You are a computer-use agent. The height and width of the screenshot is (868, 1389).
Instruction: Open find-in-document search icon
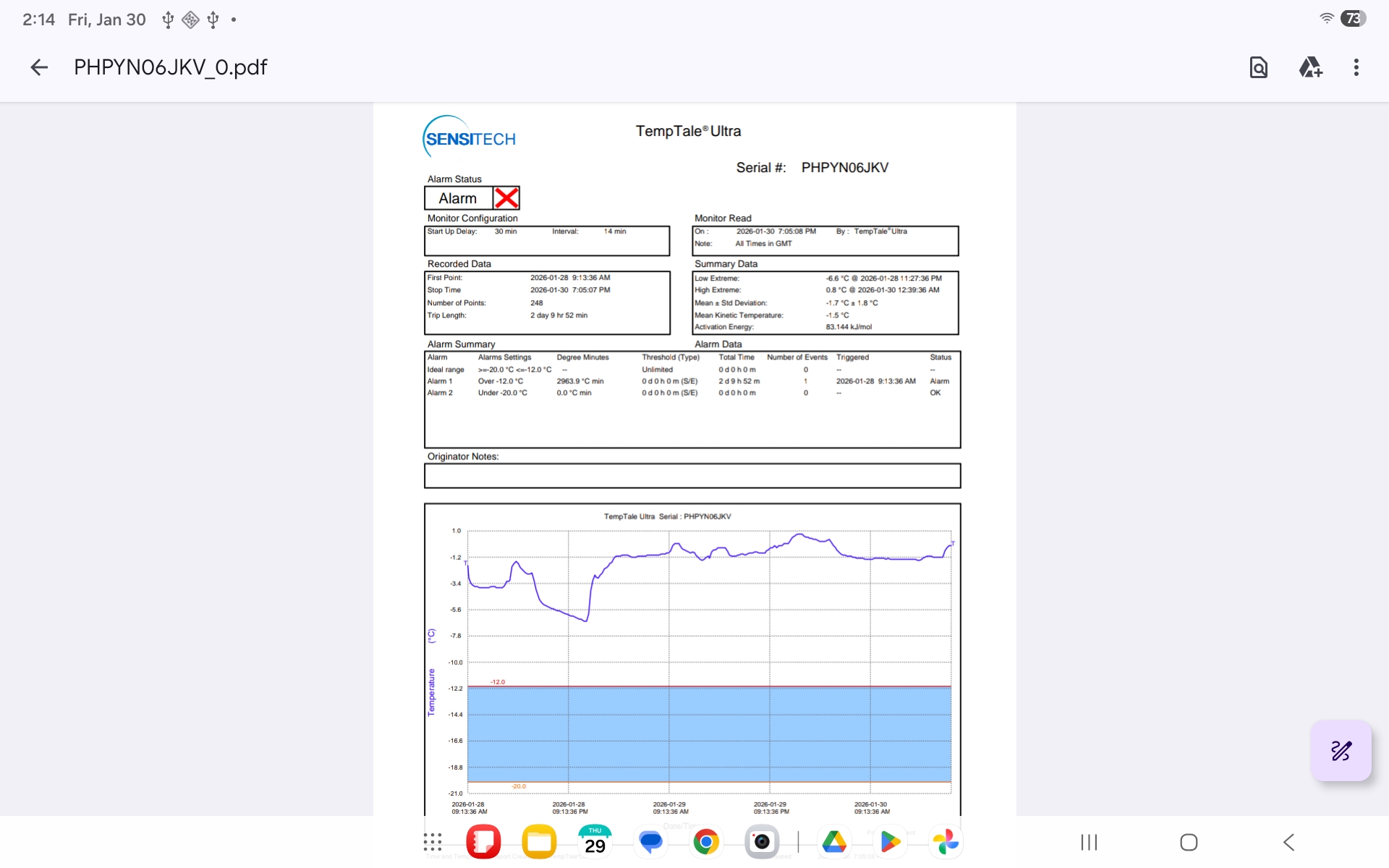pyautogui.click(x=1259, y=67)
